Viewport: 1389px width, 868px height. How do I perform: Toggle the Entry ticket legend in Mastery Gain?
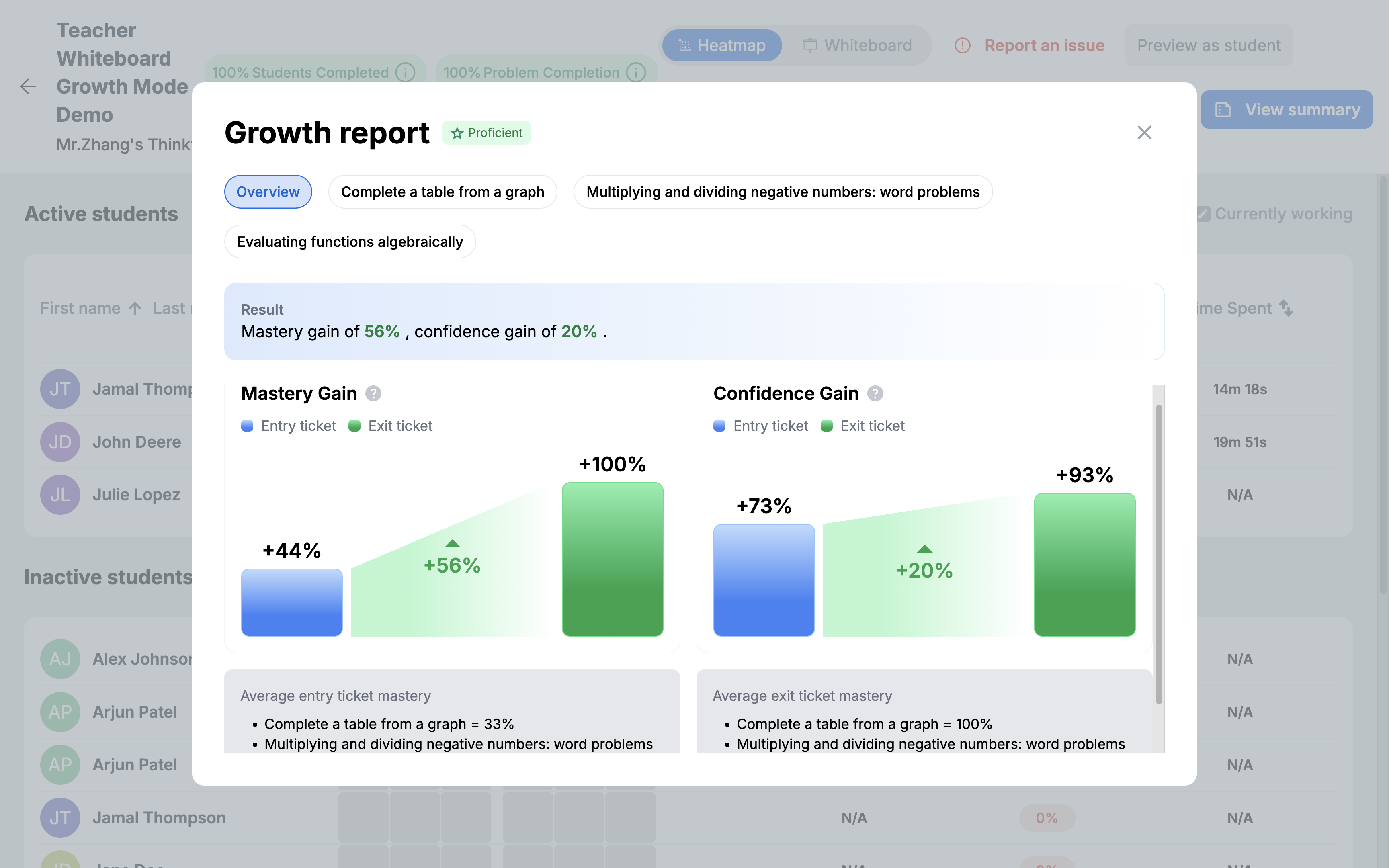247,426
